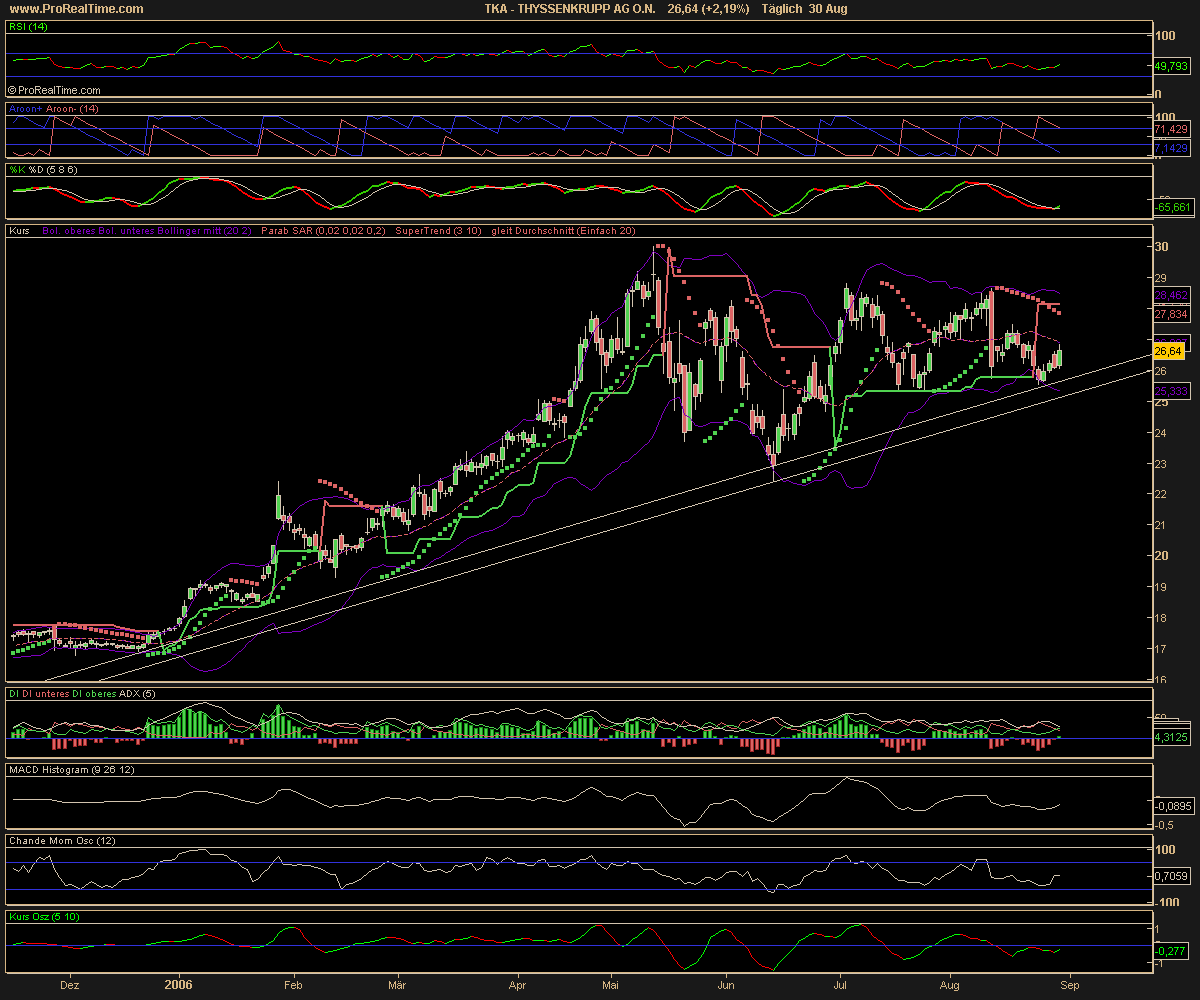
Task: Click the Jun month label on time axis
Action: [x=727, y=984]
